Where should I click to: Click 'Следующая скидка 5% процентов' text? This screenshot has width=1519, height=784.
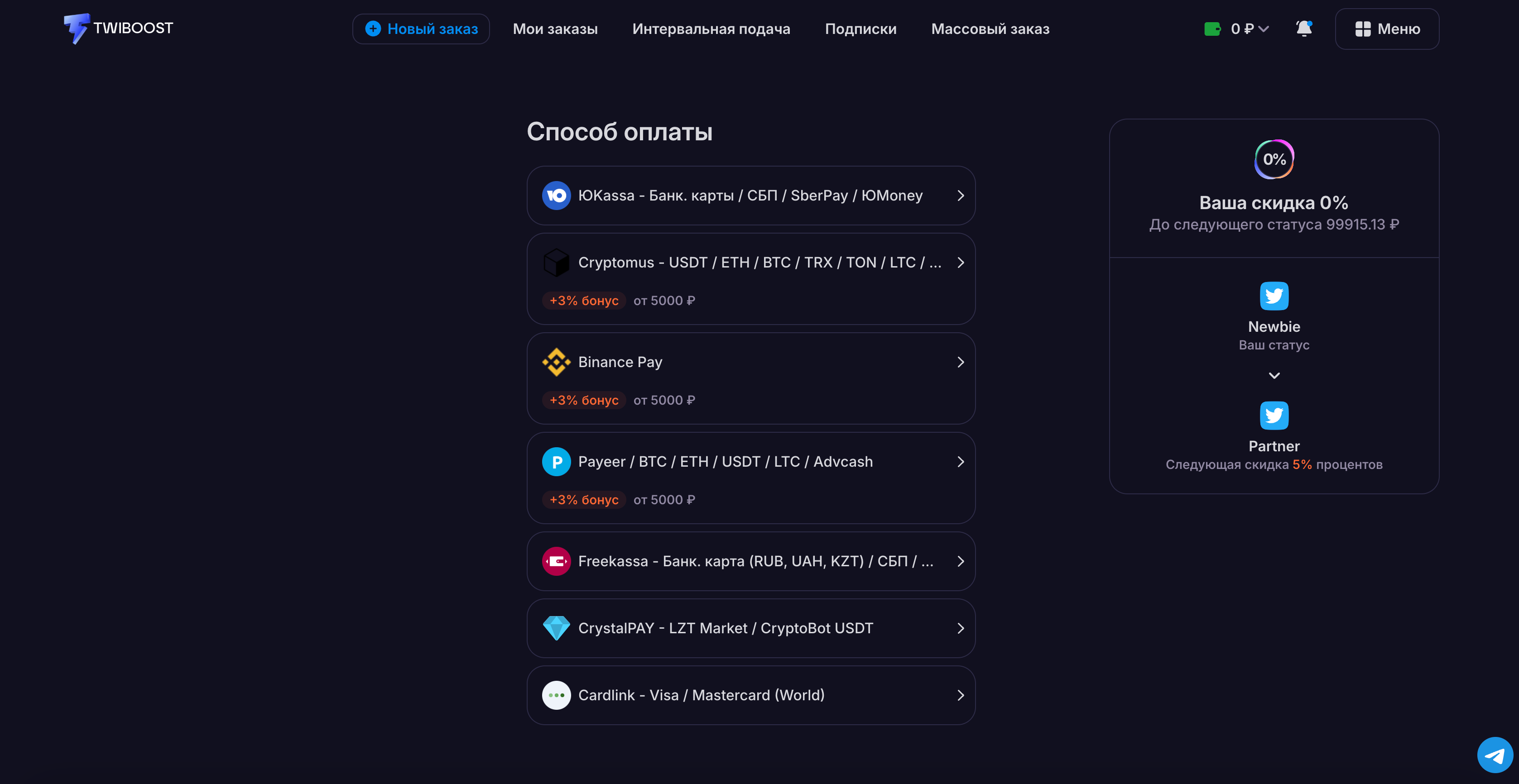(x=1274, y=464)
